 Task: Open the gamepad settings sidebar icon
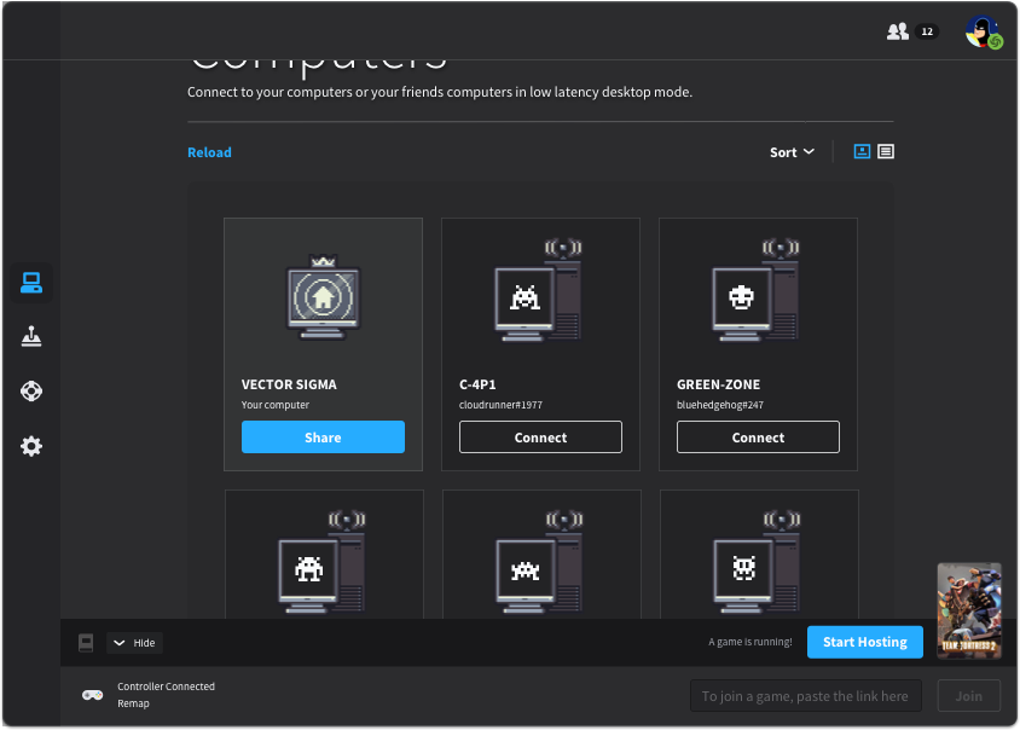(31, 391)
